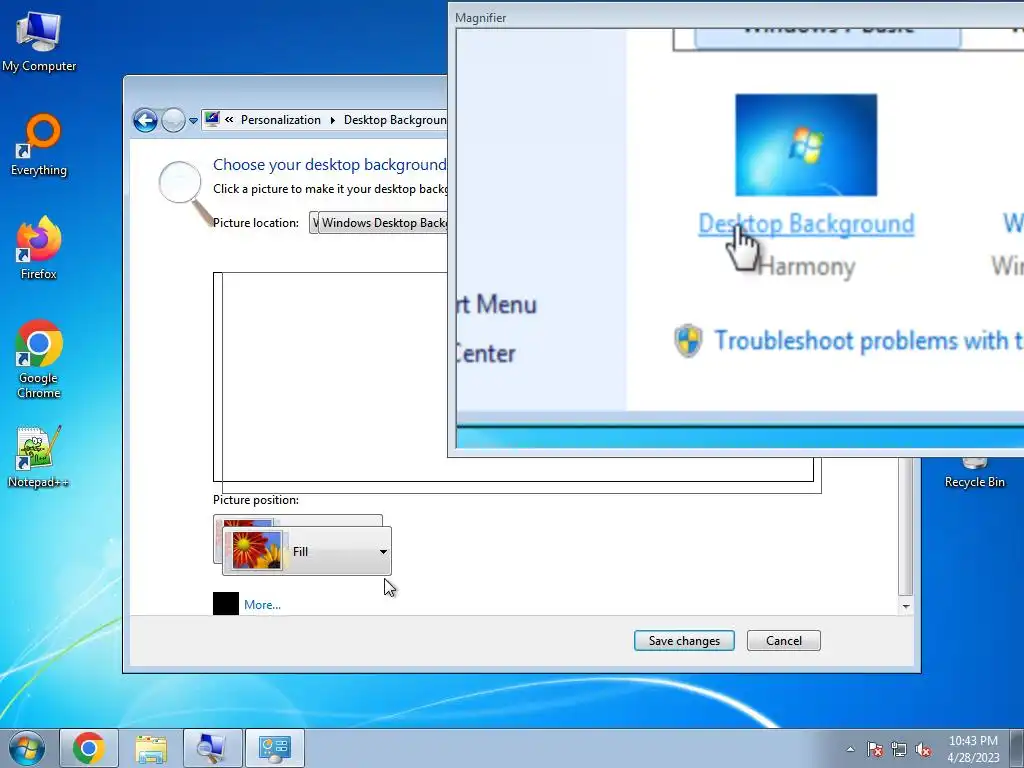The width and height of the screenshot is (1024, 768).
Task: Expand breadcrumb arrow after Personalization
Action: (x=332, y=120)
